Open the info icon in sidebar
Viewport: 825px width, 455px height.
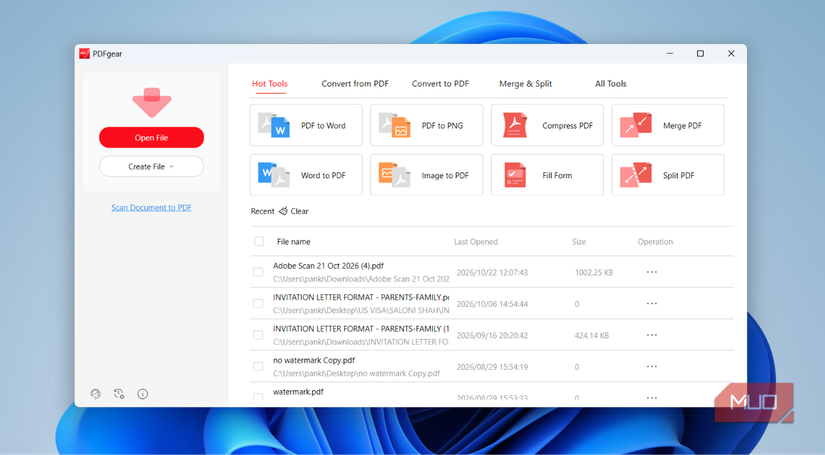(143, 393)
